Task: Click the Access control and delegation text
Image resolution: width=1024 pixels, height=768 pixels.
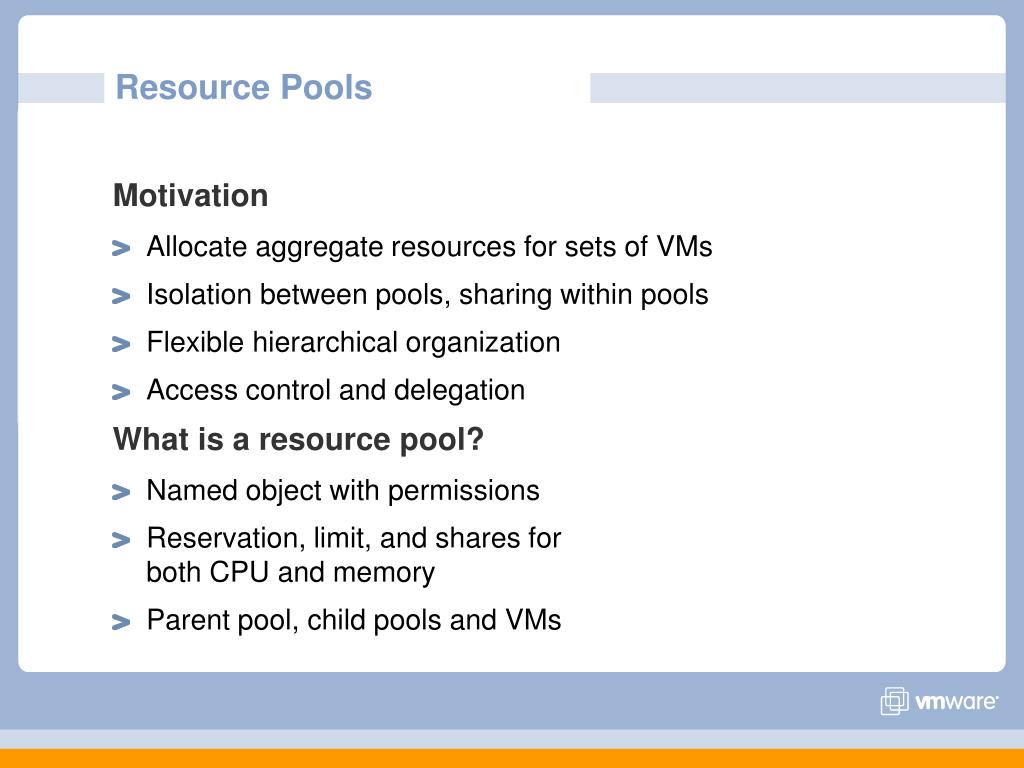Action: (x=336, y=391)
